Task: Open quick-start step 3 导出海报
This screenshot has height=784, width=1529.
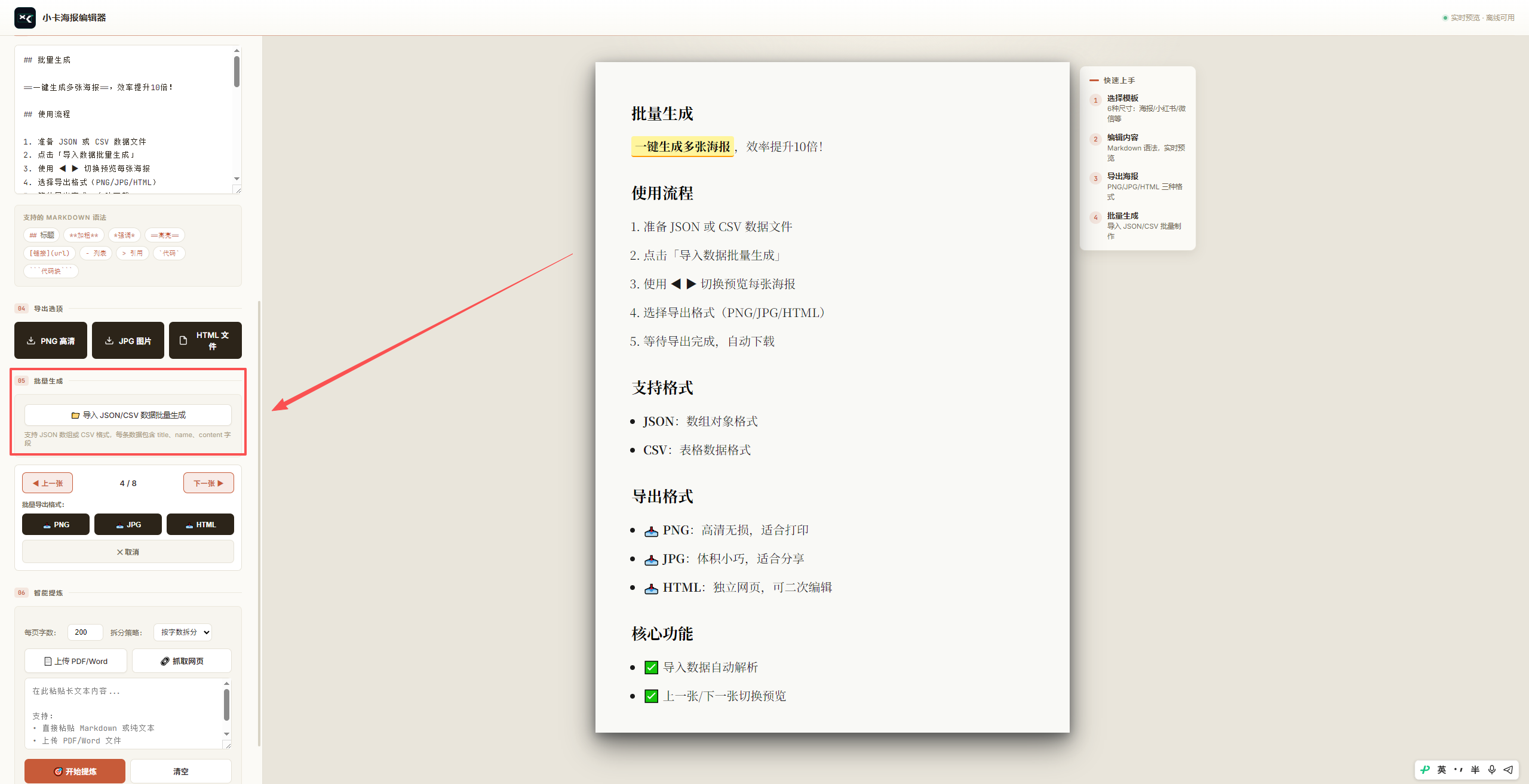Action: tap(1138, 186)
